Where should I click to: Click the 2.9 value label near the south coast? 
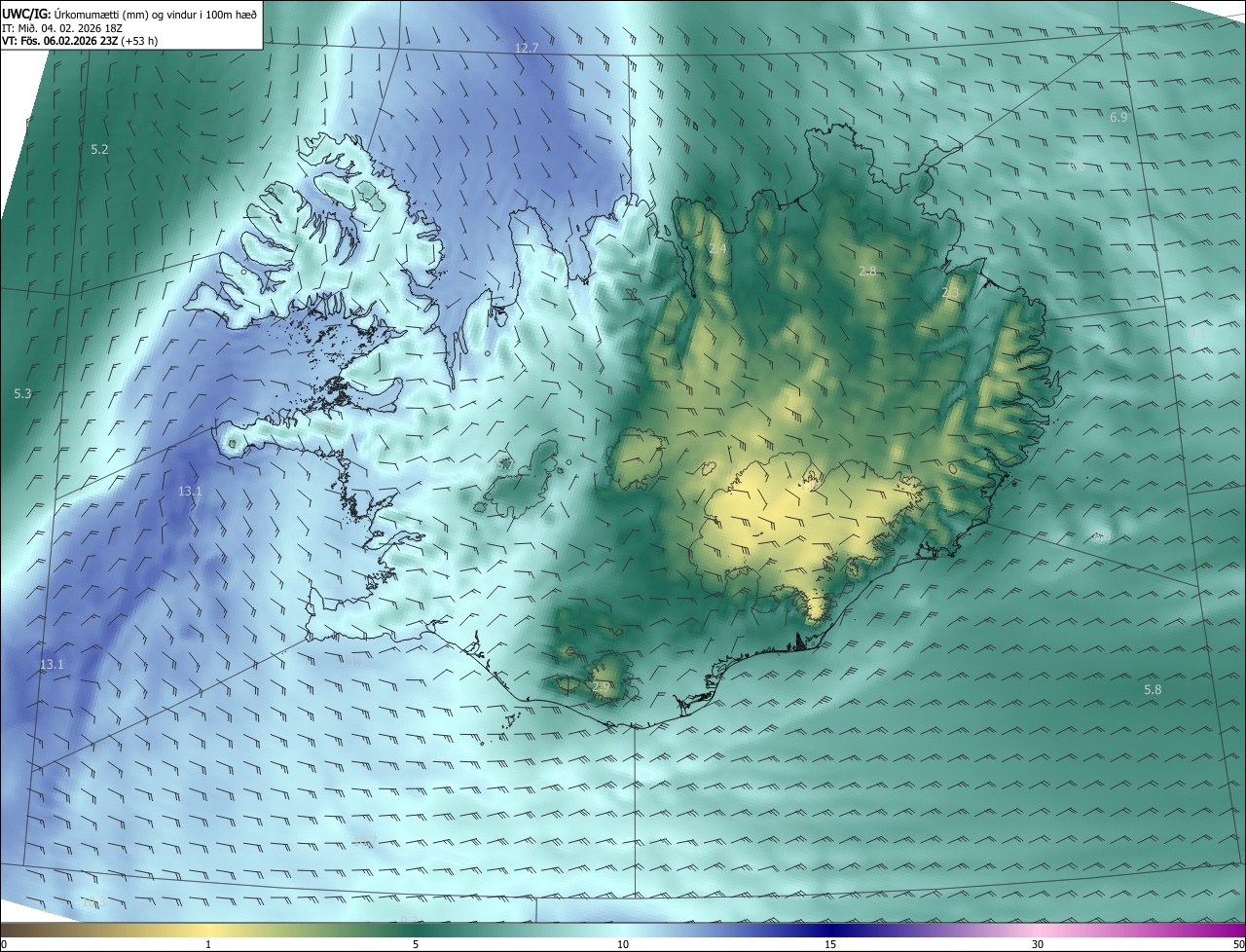(x=601, y=686)
